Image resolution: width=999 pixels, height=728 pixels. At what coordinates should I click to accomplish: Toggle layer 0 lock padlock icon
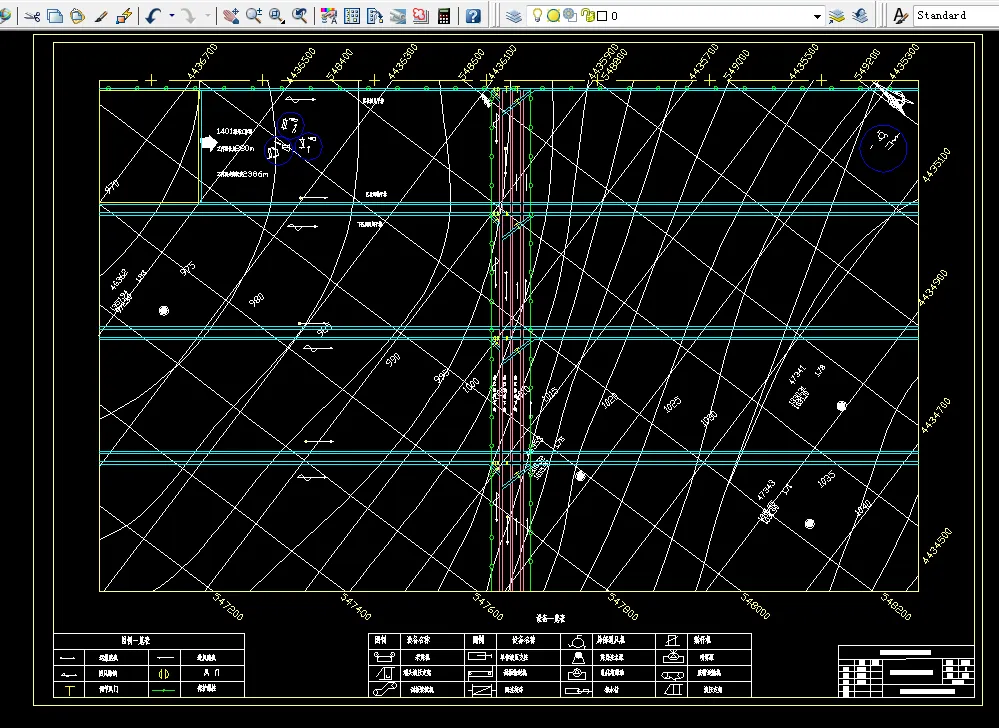[587, 15]
